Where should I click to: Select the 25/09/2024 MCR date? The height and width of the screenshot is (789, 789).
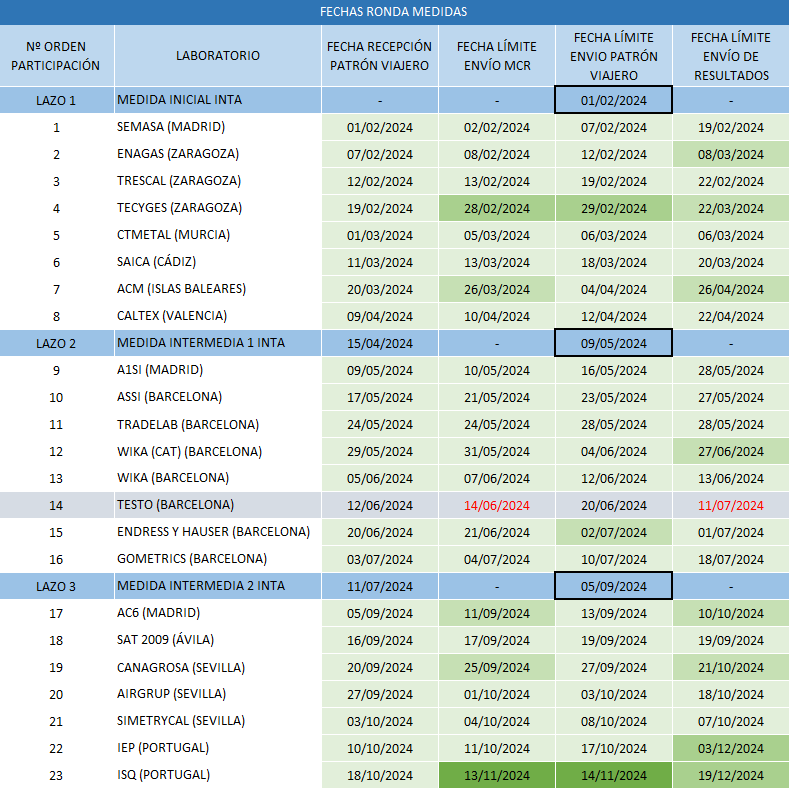coord(497,667)
